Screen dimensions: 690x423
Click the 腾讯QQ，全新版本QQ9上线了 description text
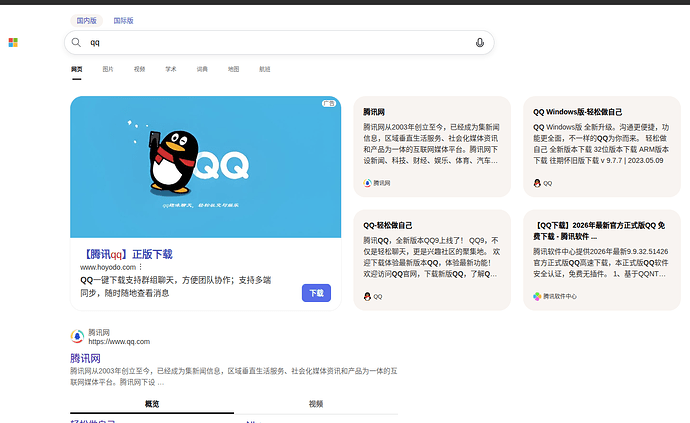[431, 257]
